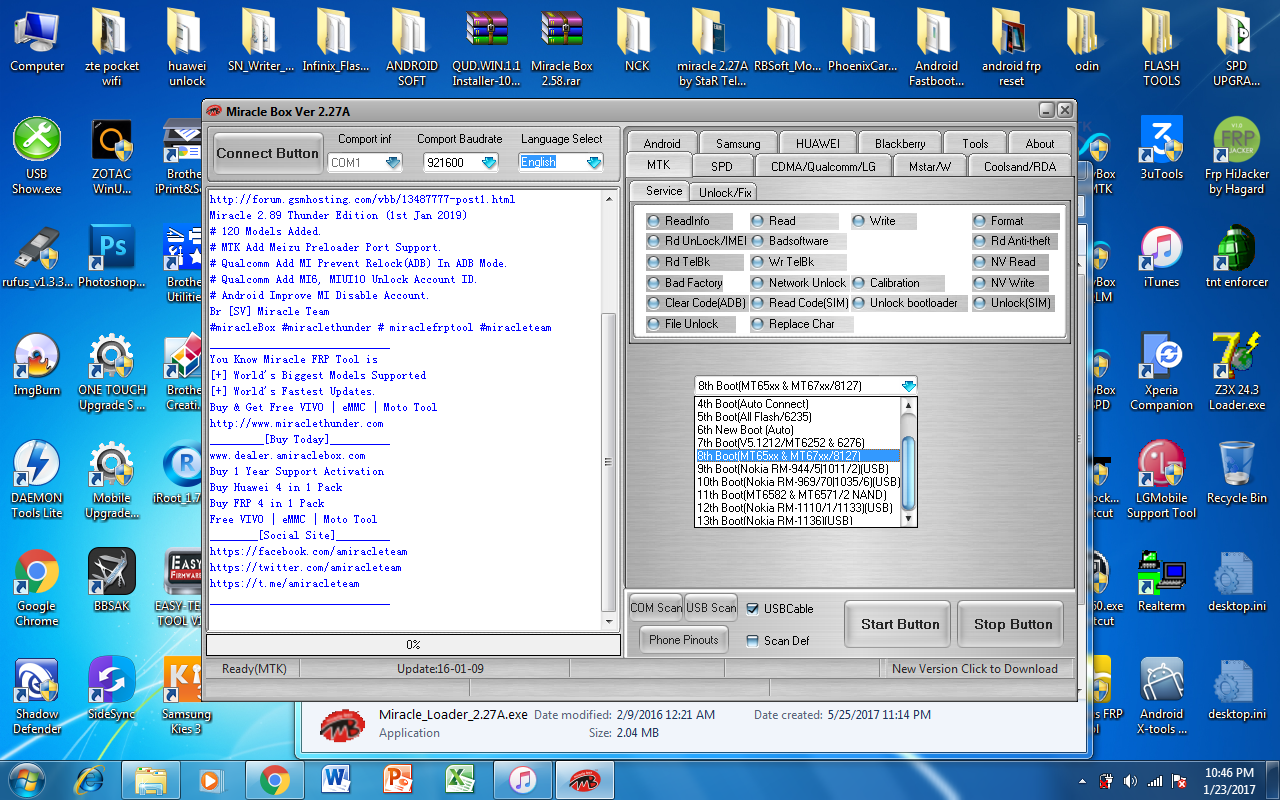
Task: Click the clock in system tray
Action: 1230,780
